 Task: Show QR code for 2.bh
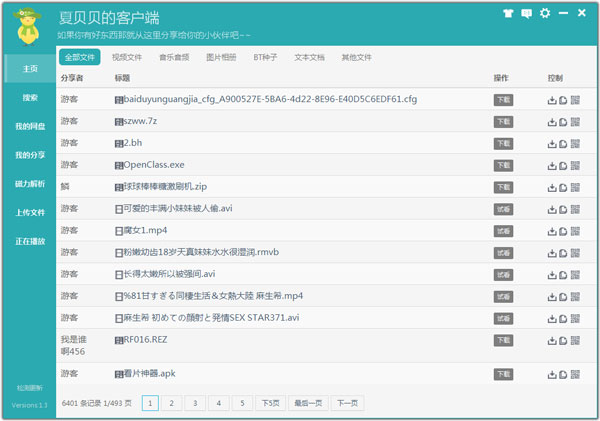[575, 144]
